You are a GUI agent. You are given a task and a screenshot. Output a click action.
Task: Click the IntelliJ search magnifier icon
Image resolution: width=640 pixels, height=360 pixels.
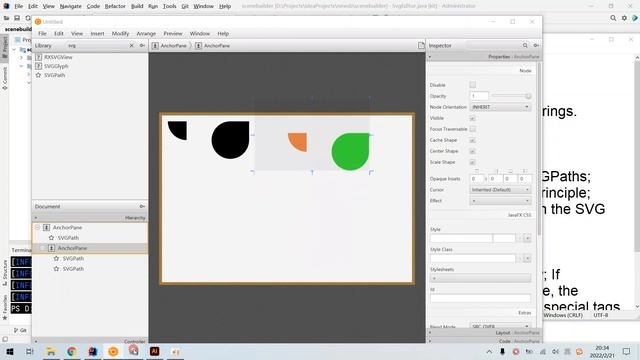tap(613, 18)
